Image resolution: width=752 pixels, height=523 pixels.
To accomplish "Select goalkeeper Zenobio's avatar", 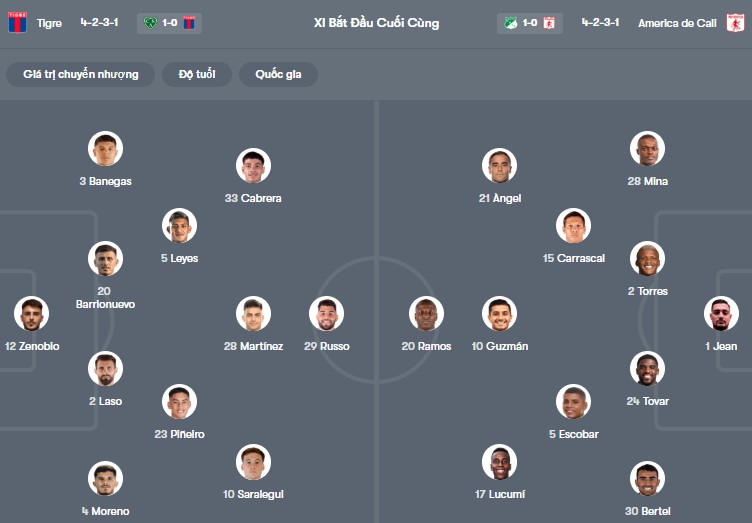I will pos(32,314).
